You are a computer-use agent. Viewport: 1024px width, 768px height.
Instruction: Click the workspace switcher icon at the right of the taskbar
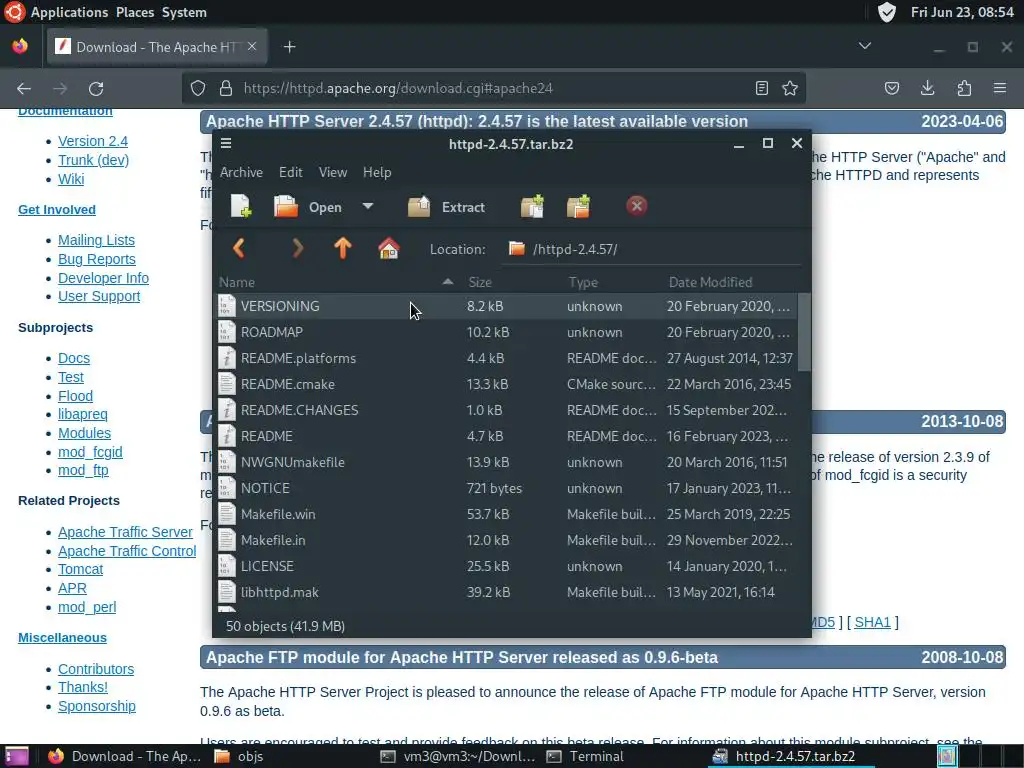tap(946, 756)
